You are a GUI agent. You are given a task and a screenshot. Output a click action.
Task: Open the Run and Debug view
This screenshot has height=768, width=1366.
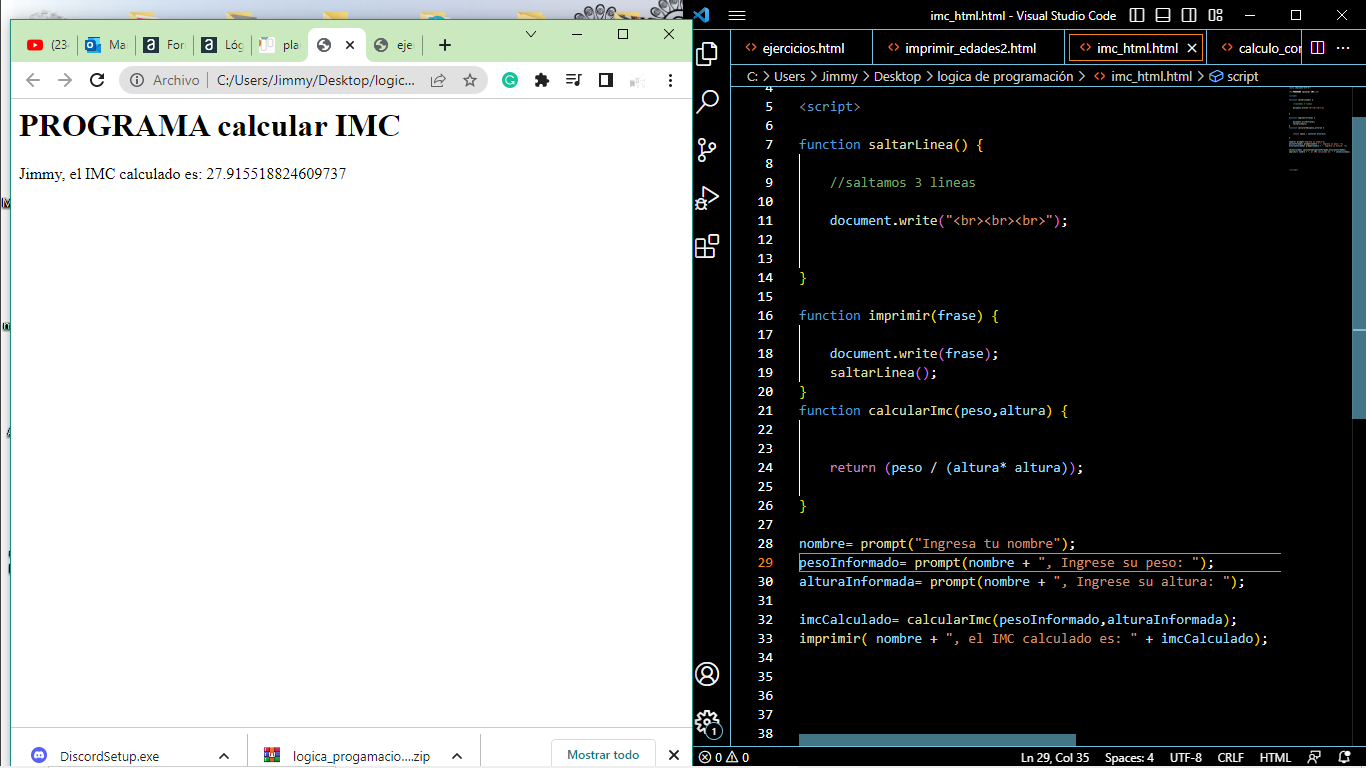pos(707,198)
